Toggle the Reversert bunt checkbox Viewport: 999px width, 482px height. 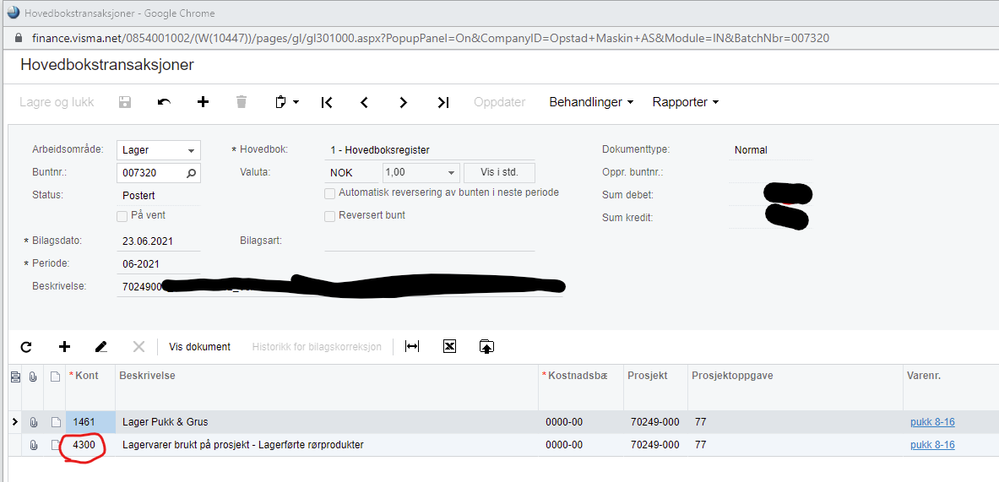pos(329,216)
